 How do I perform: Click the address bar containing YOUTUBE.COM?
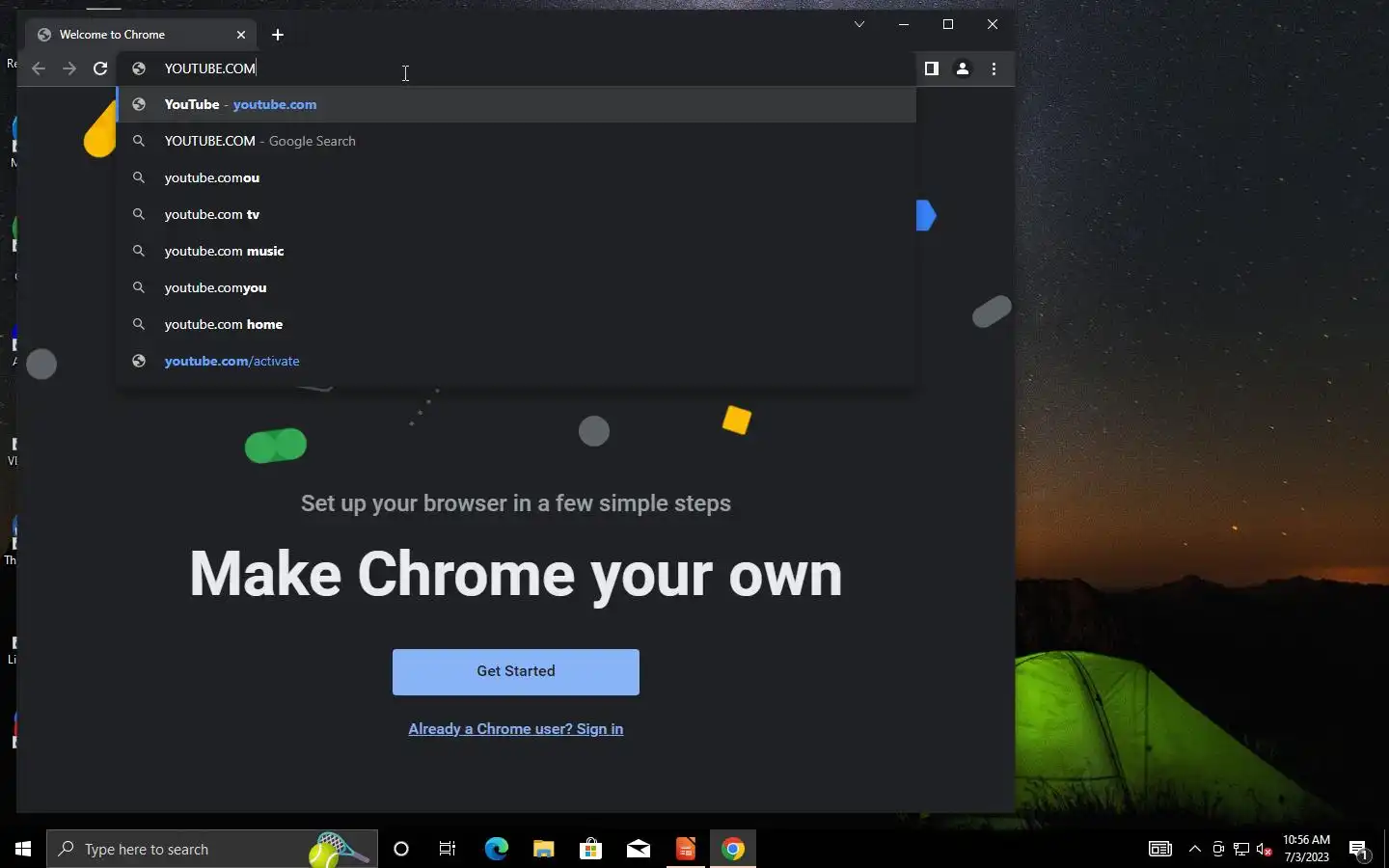517,68
